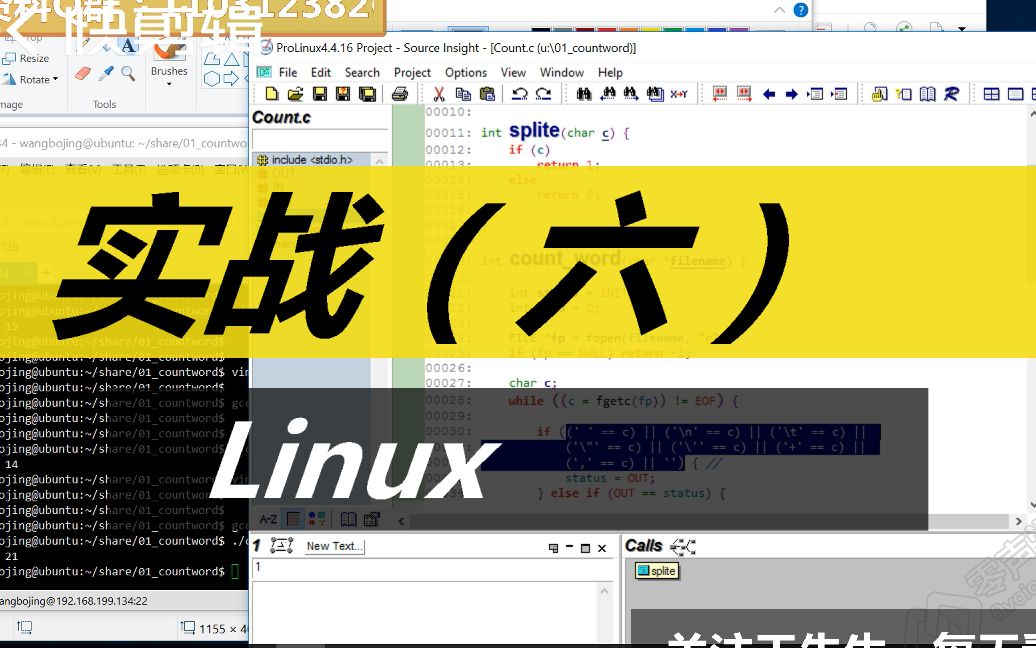Click the New Text button in the clipboard window
This screenshot has width=1036, height=648.
tap(335, 546)
